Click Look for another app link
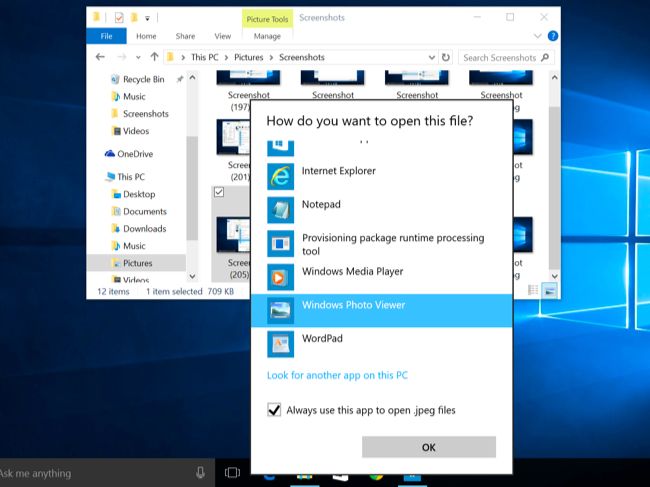The image size is (650, 487). [x=337, y=376]
